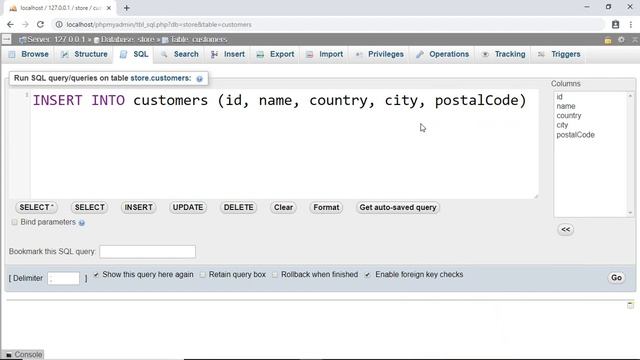Click Get auto-saved query button
Image resolution: width=640 pixels, height=360 pixels.
[398, 207]
